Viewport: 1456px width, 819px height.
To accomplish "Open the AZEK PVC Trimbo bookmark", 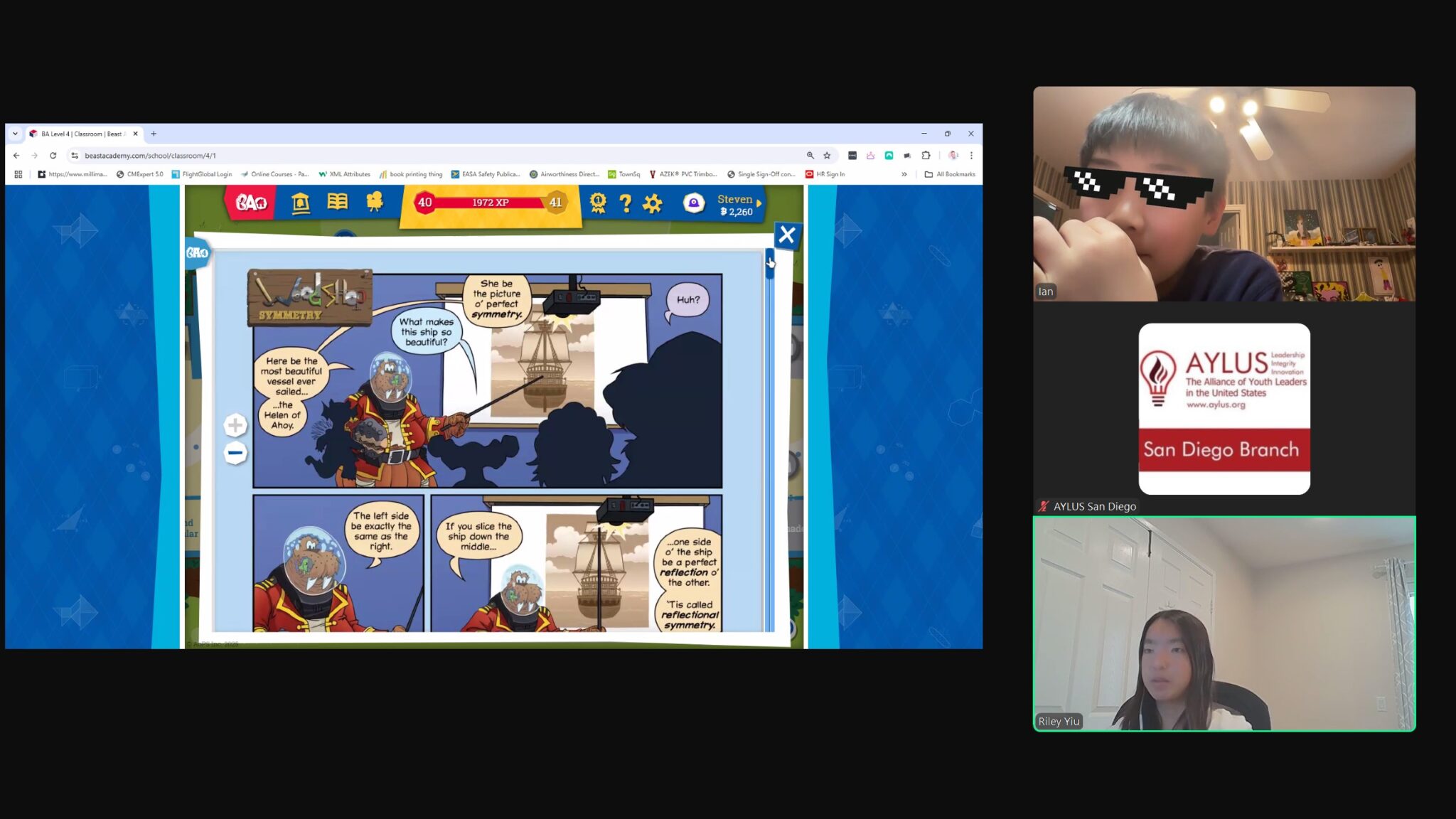I will click(x=683, y=174).
